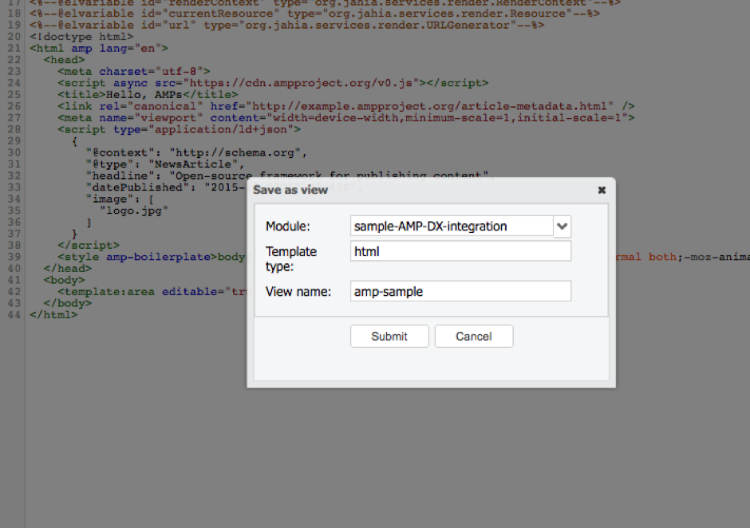Click the closing '</script>' line
The width and height of the screenshot is (750, 528).
click(88, 245)
